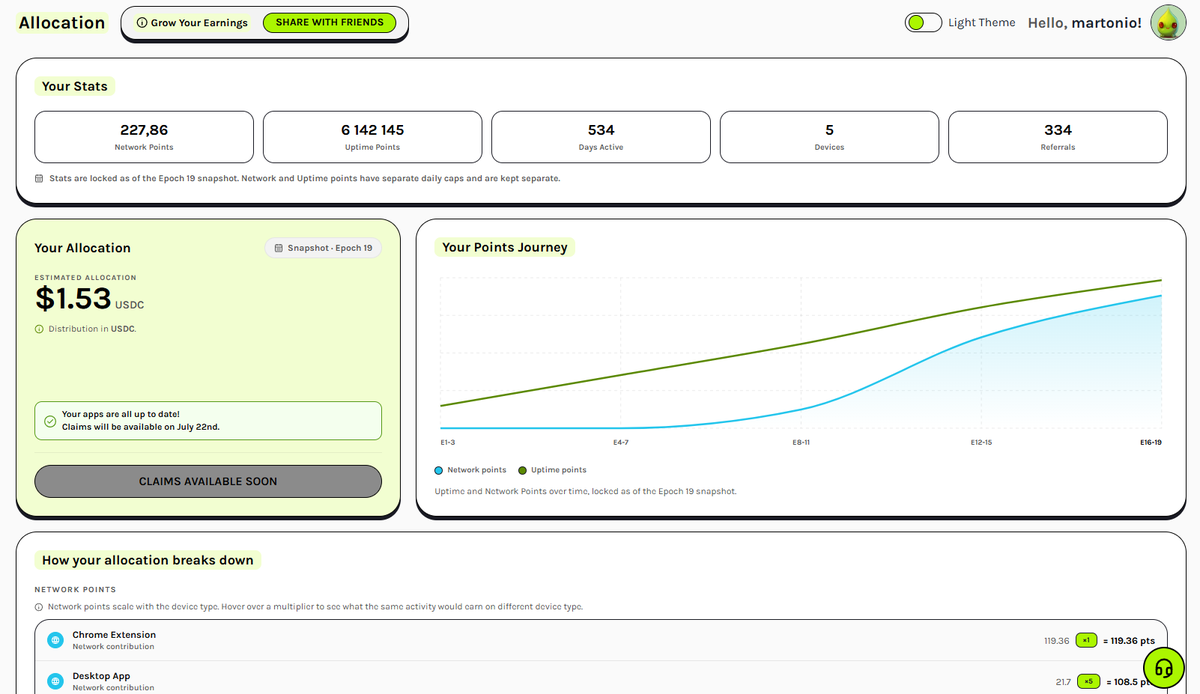The width and height of the screenshot is (1200, 694).
Task: Click the E16-19 chart axis label
Action: pos(1150,442)
